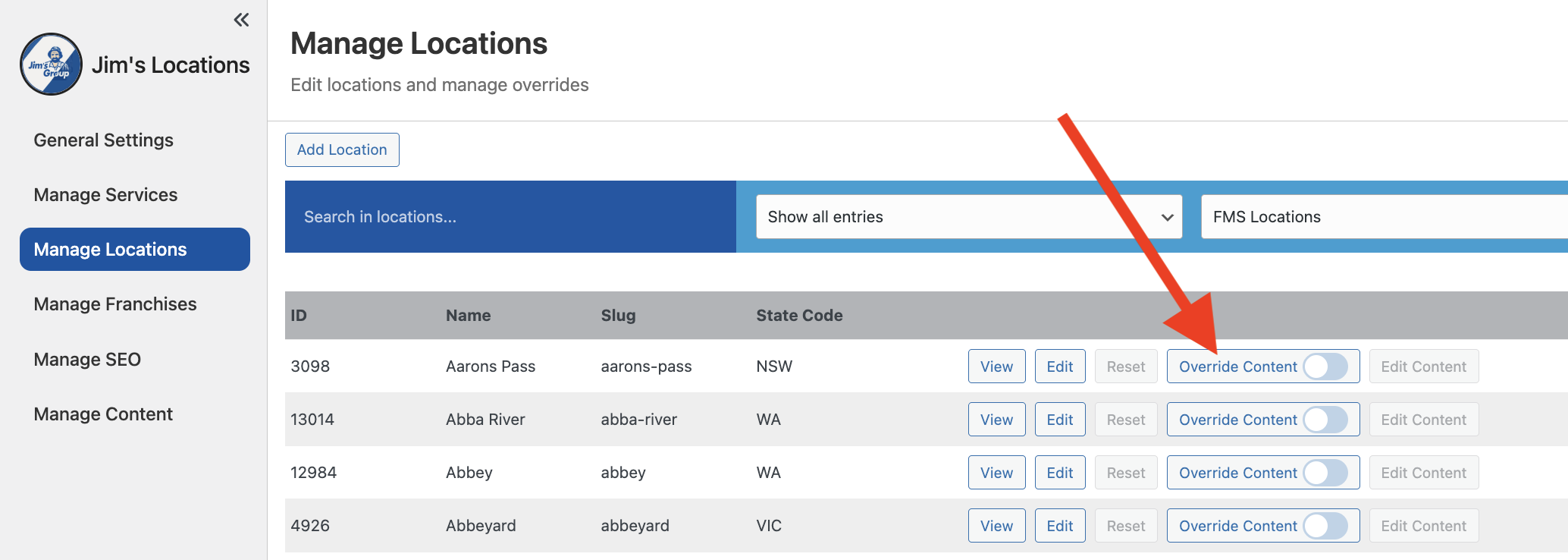View the Aarons Pass location
The width and height of the screenshot is (1568, 560).
pyautogui.click(x=996, y=367)
